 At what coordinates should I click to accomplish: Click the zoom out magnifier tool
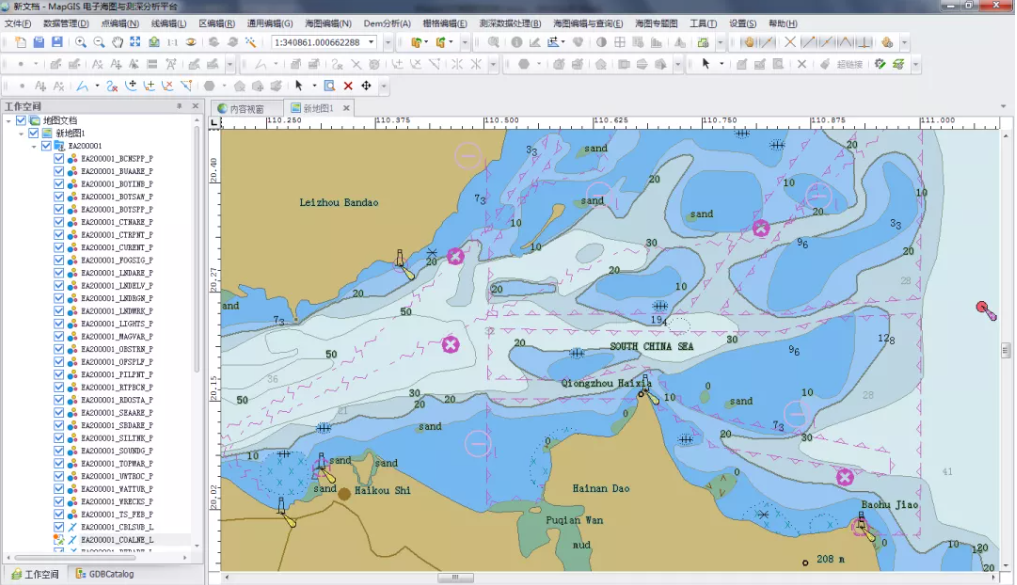point(99,42)
